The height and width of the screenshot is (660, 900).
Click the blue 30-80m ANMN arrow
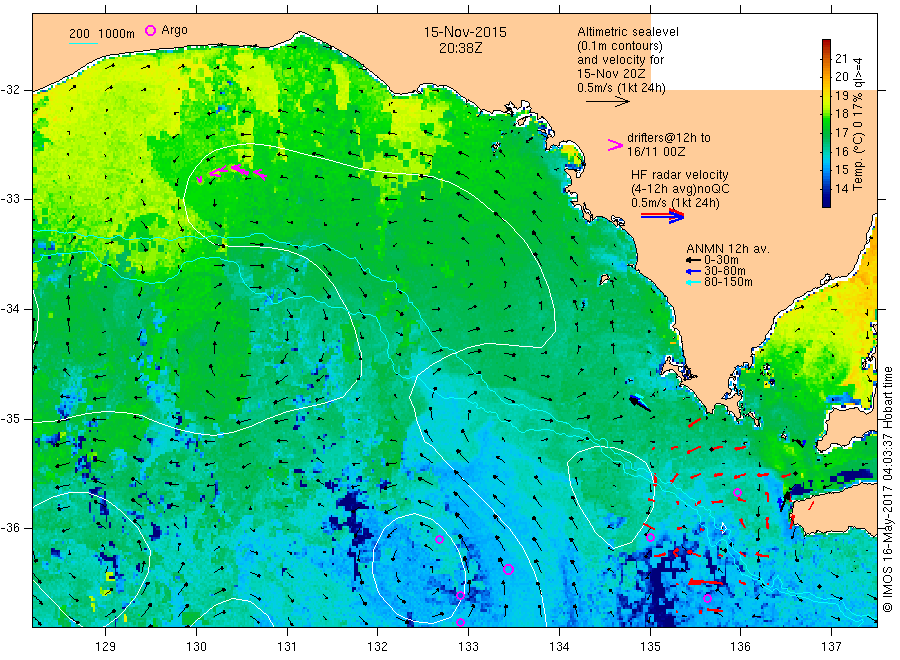click(693, 271)
